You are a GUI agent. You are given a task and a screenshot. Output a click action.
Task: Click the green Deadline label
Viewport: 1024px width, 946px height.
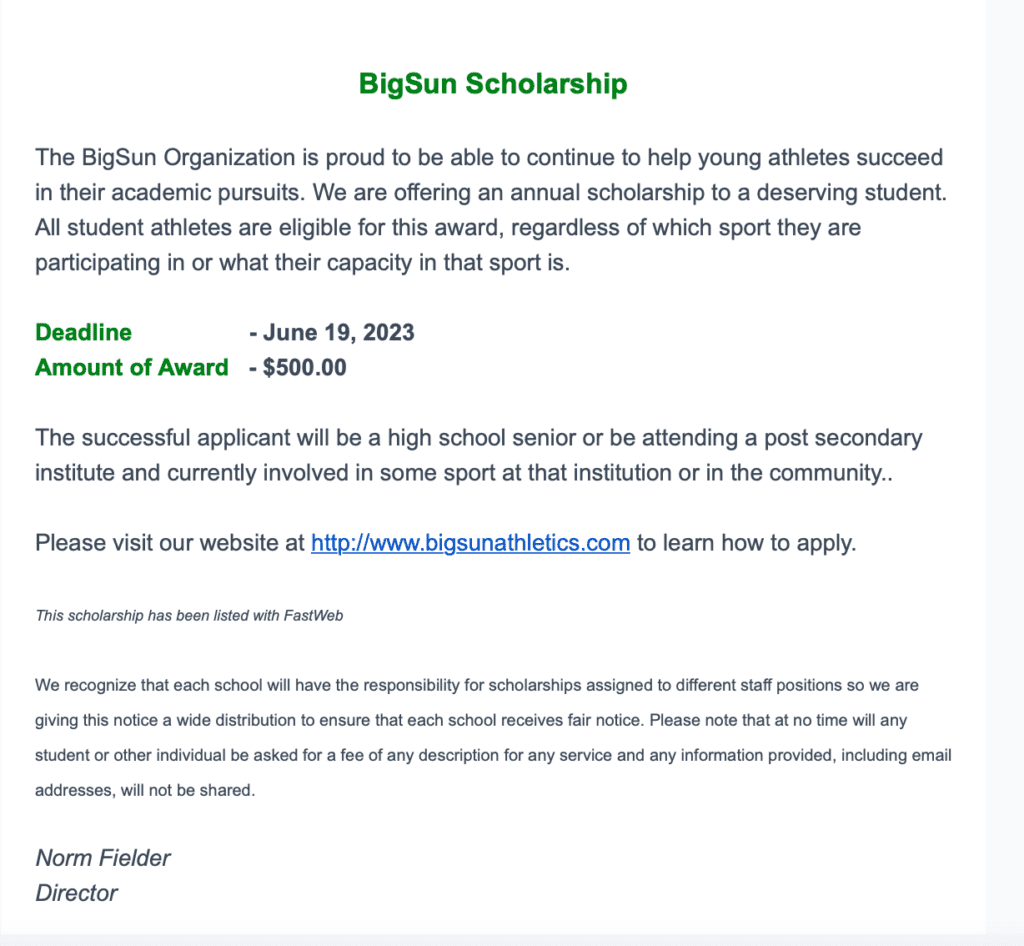click(83, 332)
